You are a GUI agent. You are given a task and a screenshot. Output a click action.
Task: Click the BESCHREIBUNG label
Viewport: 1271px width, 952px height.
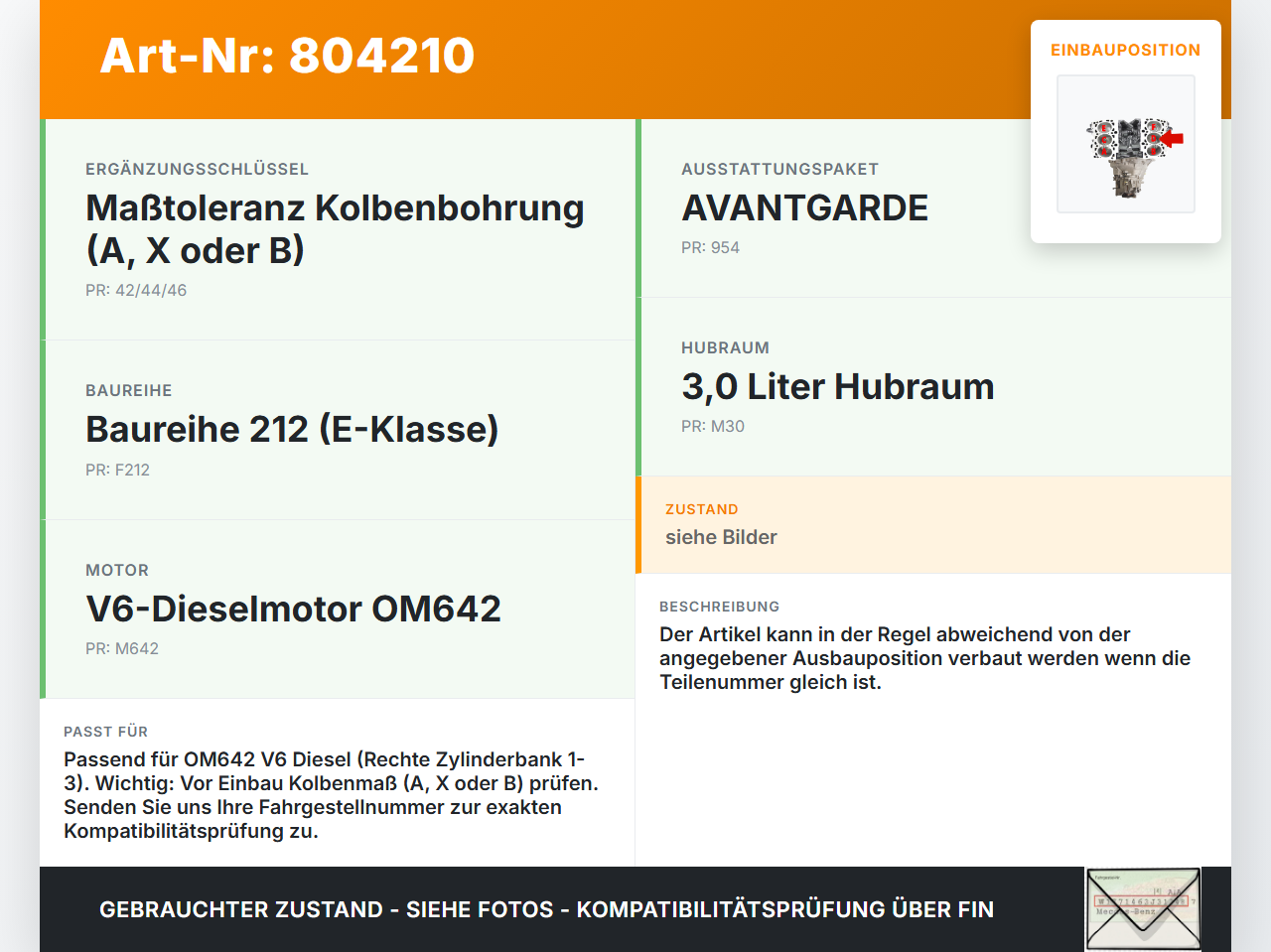[x=719, y=607]
